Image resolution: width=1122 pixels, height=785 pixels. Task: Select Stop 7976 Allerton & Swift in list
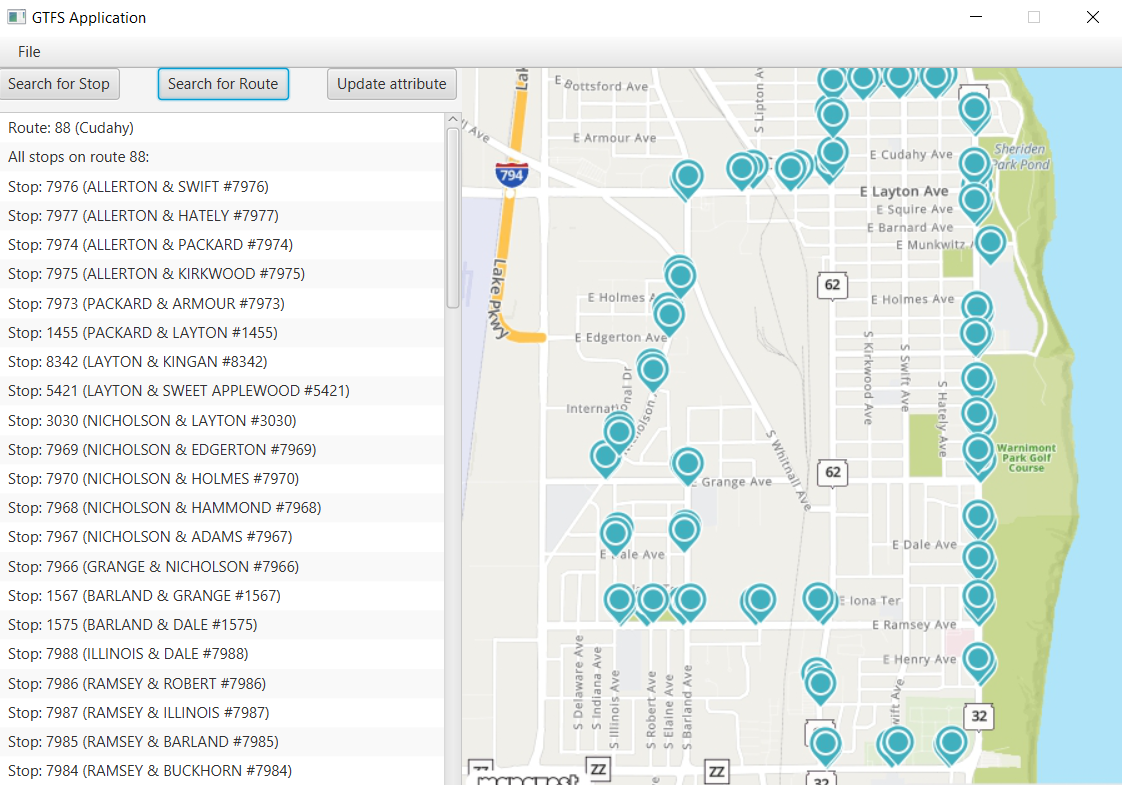pyautogui.click(x=138, y=187)
